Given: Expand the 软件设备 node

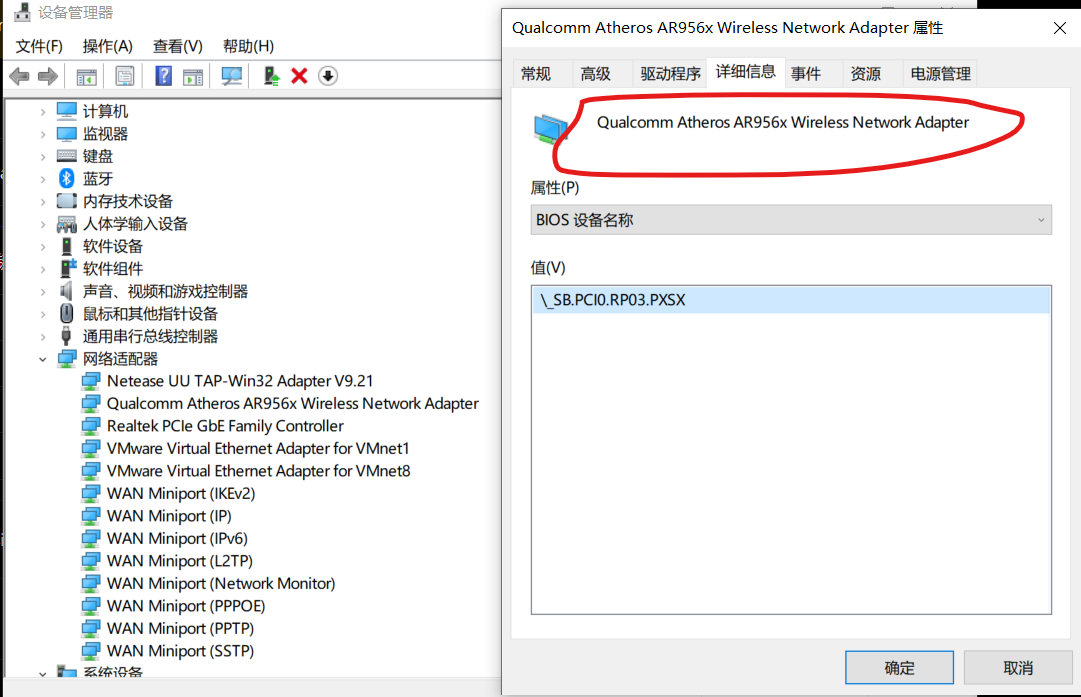Looking at the screenshot, I should click(43, 246).
